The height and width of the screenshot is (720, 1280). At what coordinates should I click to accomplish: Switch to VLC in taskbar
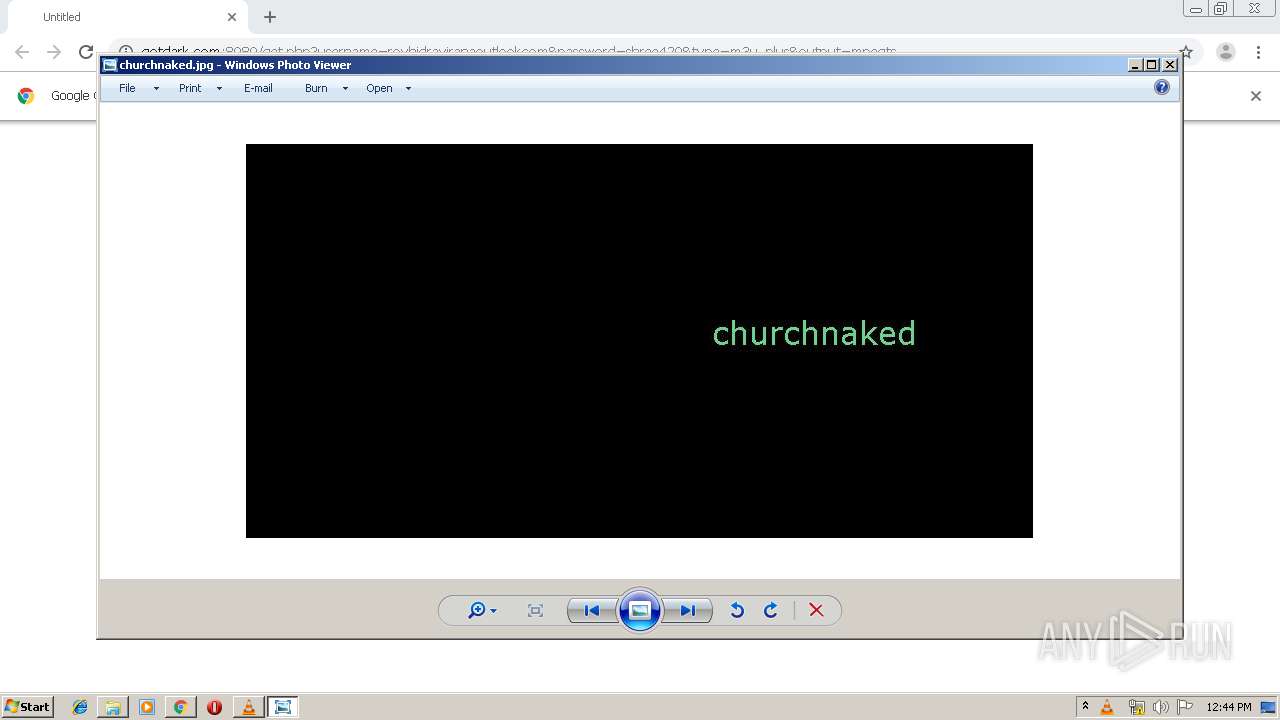pyautogui.click(x=248, y=707)
